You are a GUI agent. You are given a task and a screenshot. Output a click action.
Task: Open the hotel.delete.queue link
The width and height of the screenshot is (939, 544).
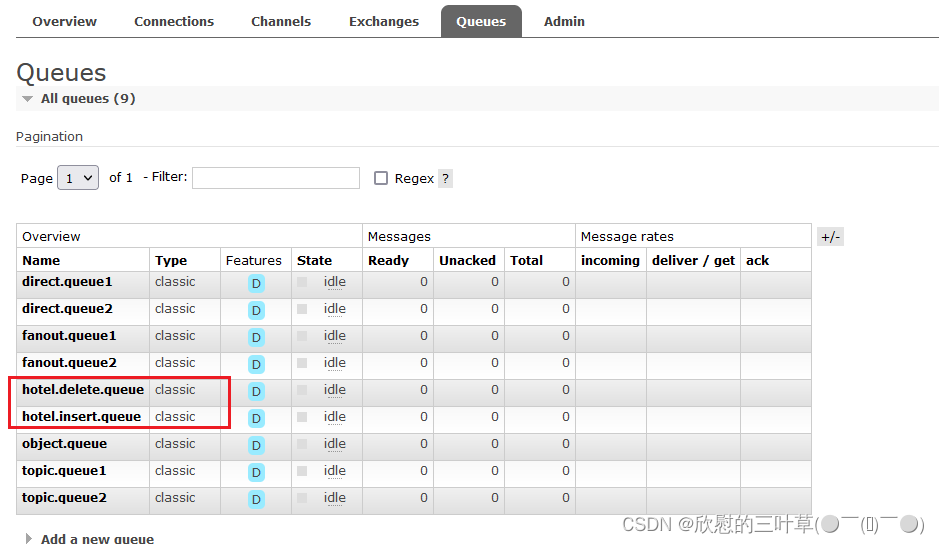(x=83, y=389)
